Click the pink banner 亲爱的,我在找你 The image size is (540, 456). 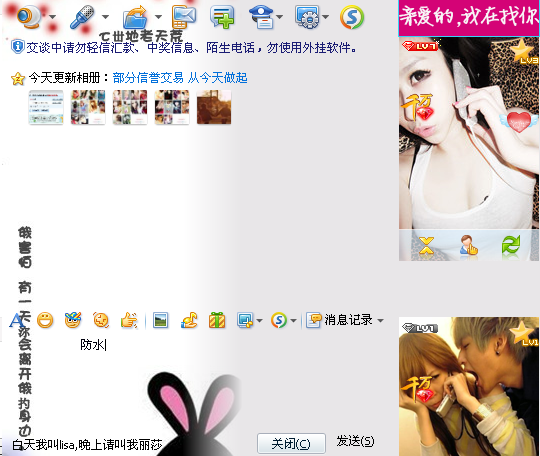(x=469, y=18)
